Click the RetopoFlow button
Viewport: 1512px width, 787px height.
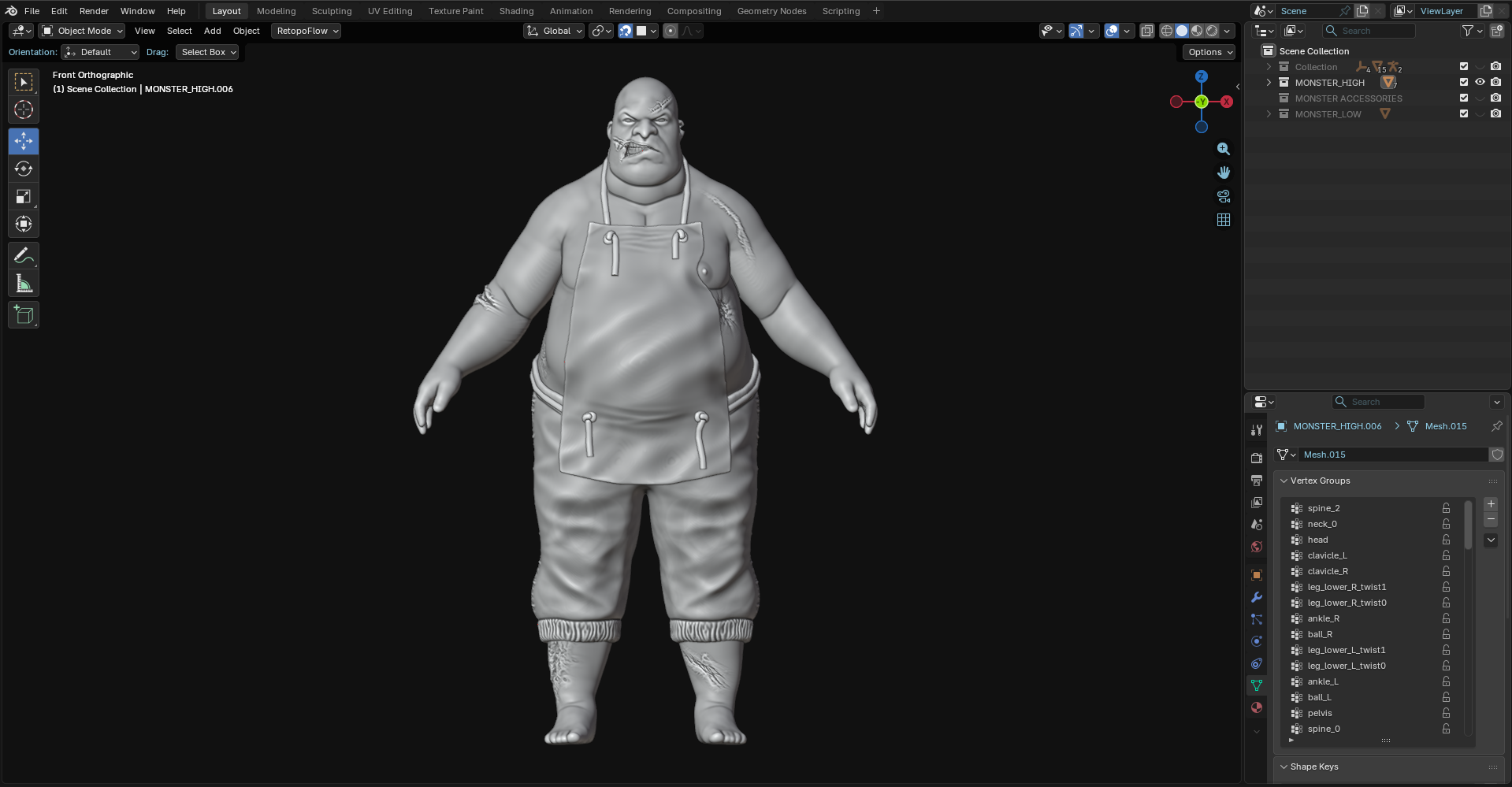(306, 31)
